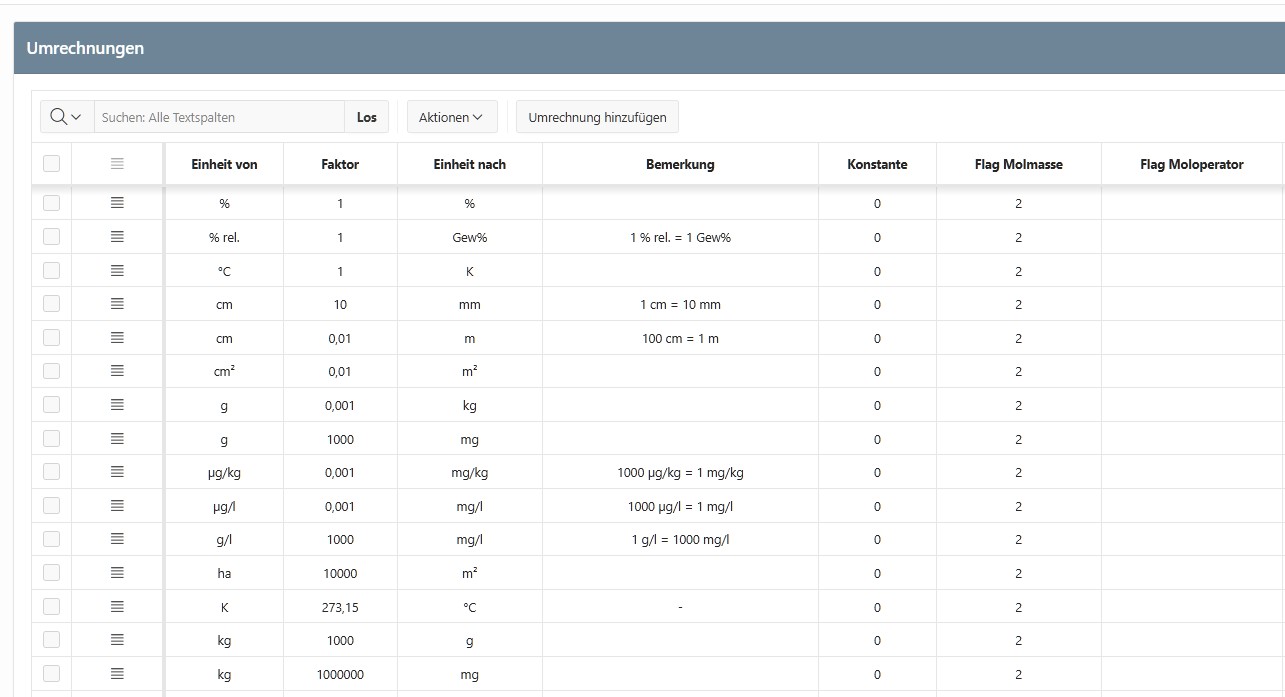Select the checkbox of the % rel. row
The width and height of the screenshot is (1285, 697).
52,237
